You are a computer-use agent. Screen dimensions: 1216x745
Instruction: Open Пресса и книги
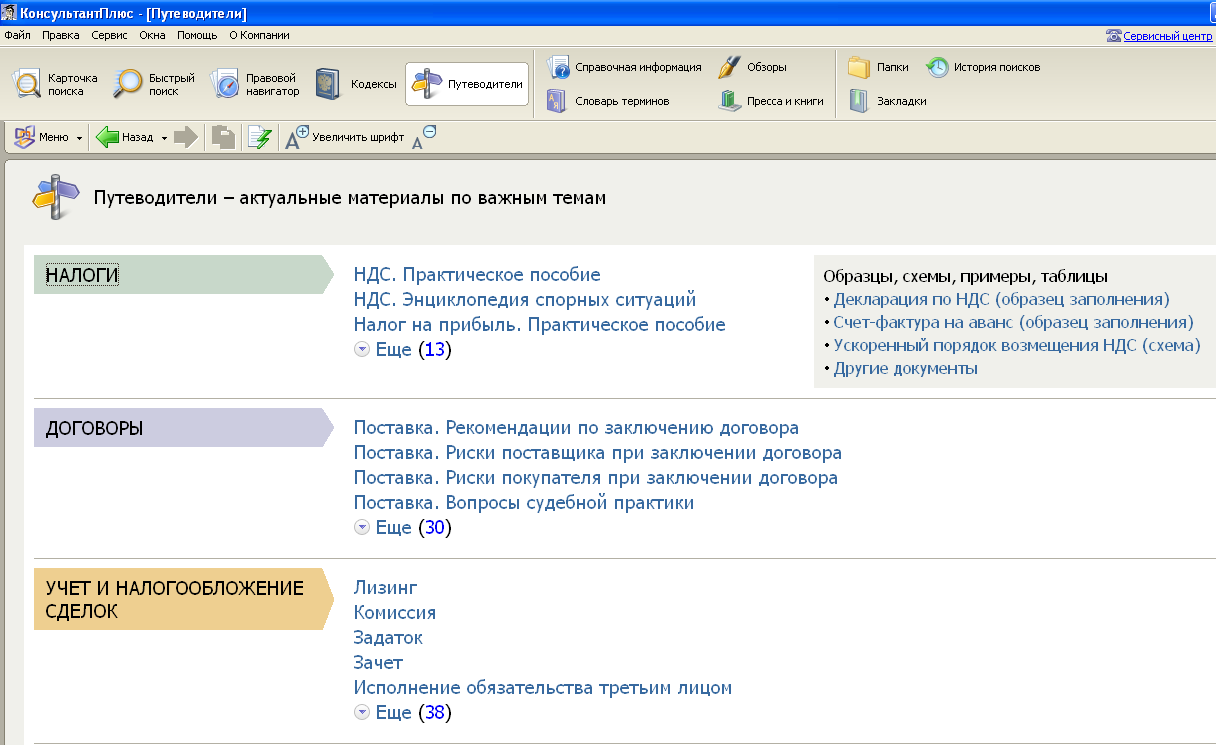(771, 101)
